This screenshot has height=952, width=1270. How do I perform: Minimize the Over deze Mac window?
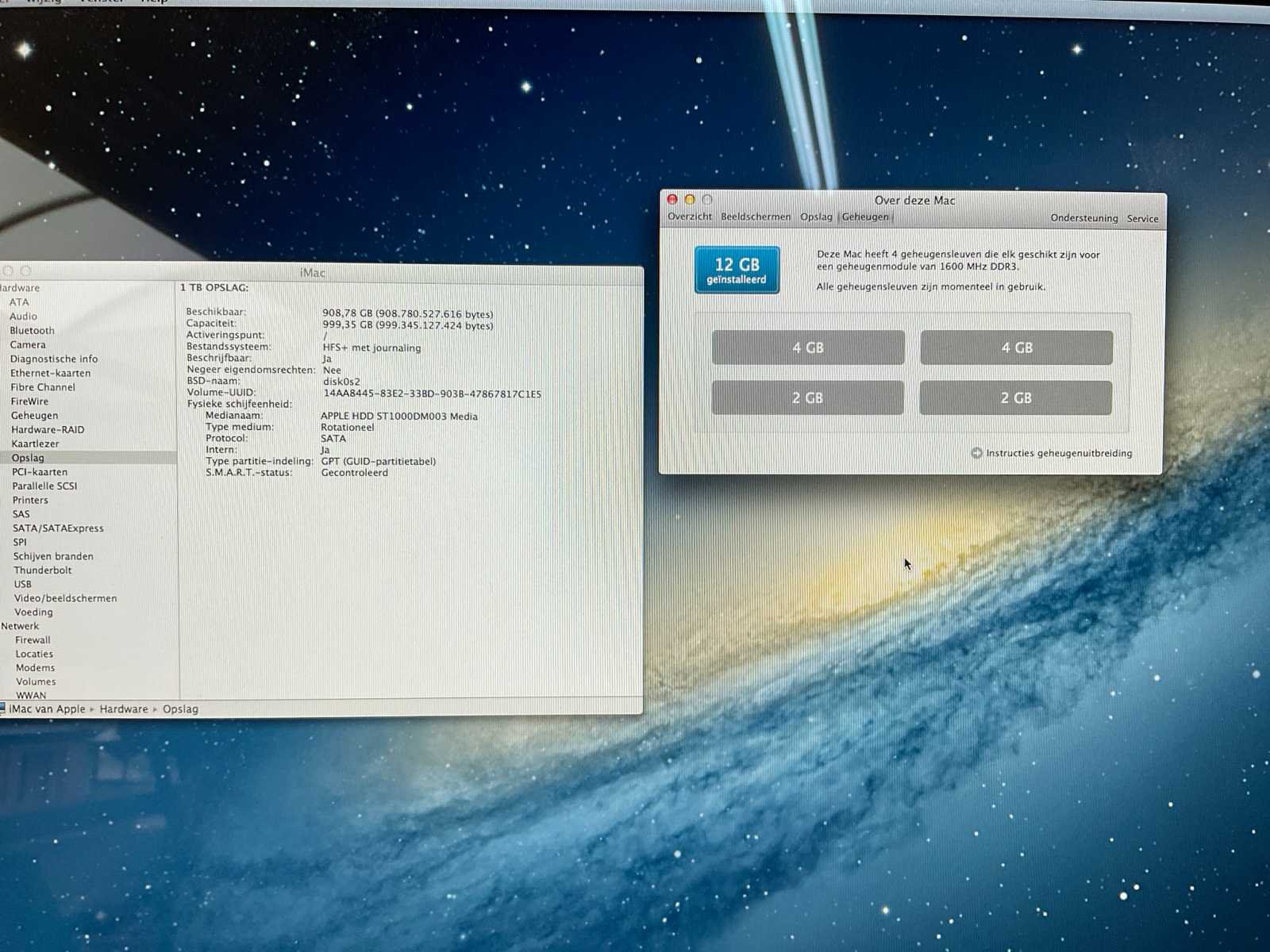[x=690, y=200]
